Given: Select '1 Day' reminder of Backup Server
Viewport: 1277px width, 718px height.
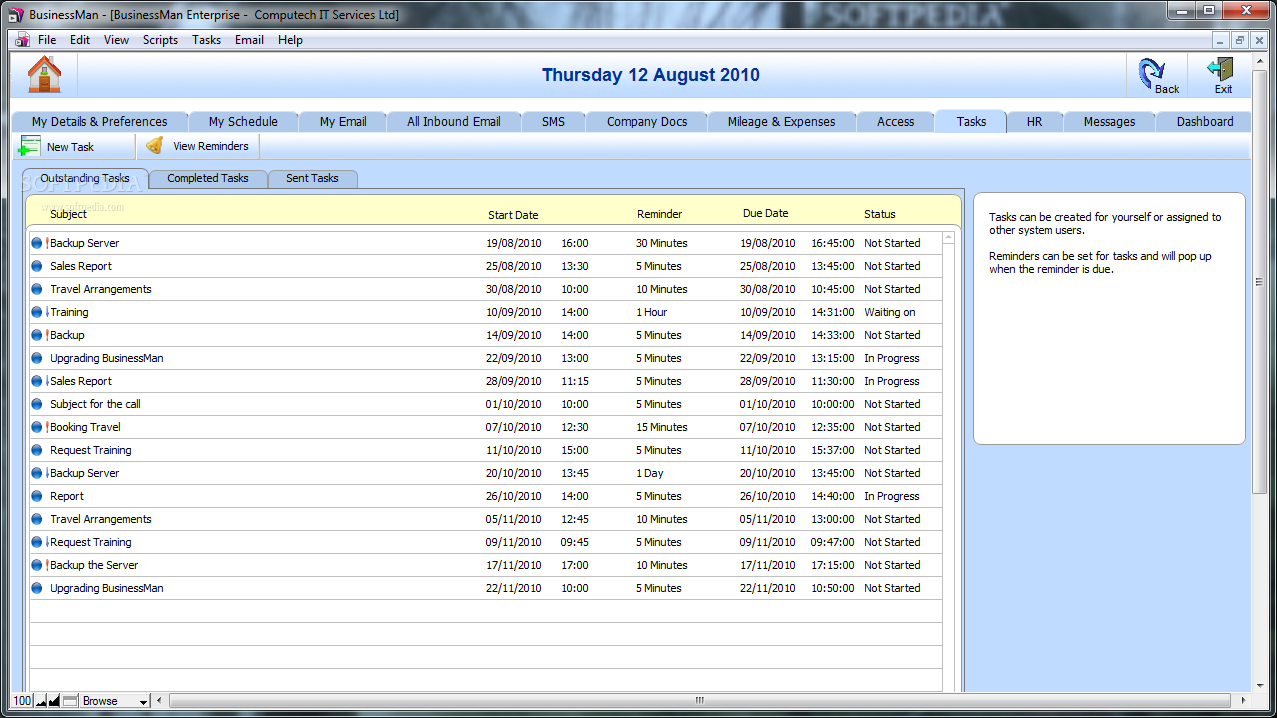Looking at the screenshot, I should click(650, 473).
